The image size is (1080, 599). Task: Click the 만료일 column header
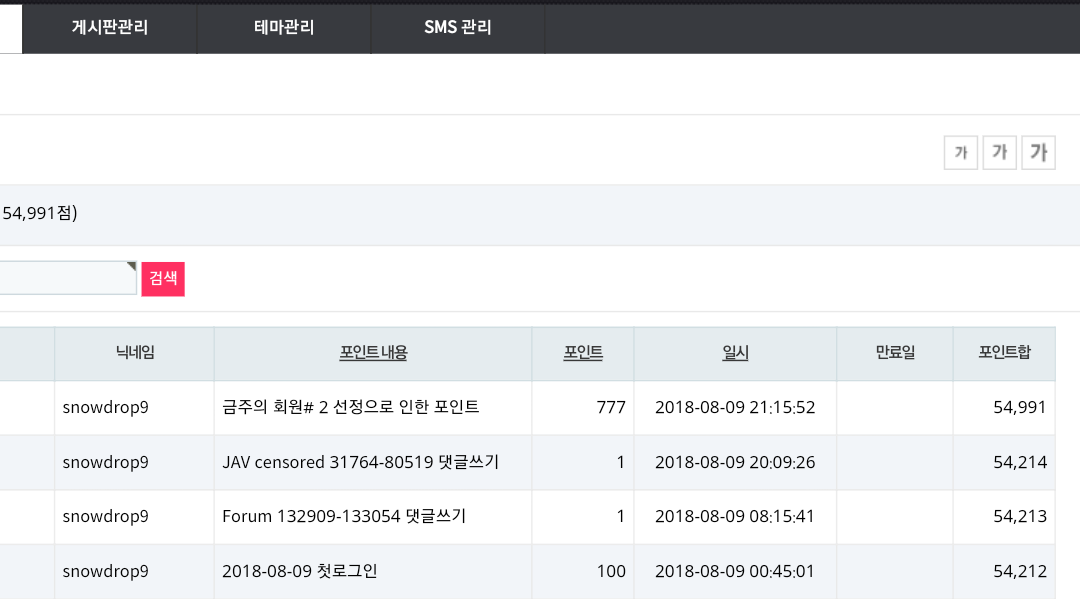click(x=895, y=353)
